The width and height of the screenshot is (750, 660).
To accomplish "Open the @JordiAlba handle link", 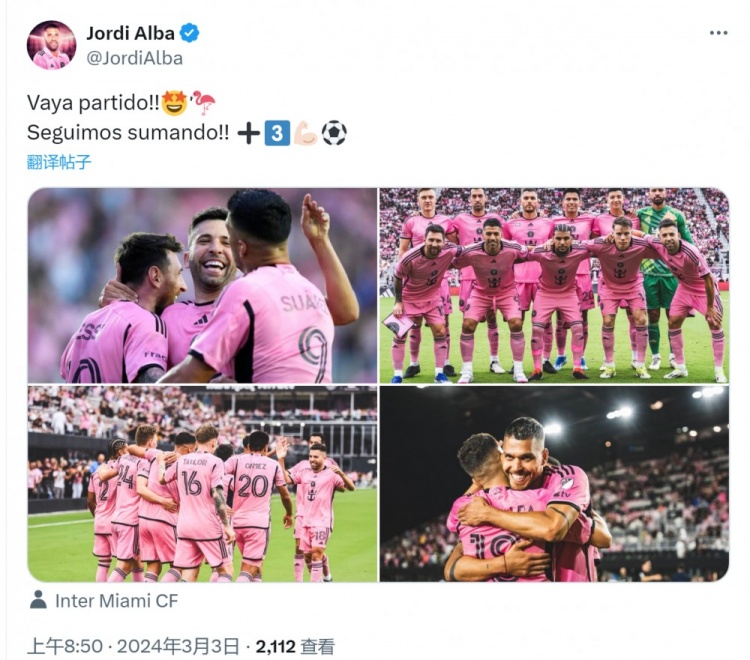I will (134, 58).
